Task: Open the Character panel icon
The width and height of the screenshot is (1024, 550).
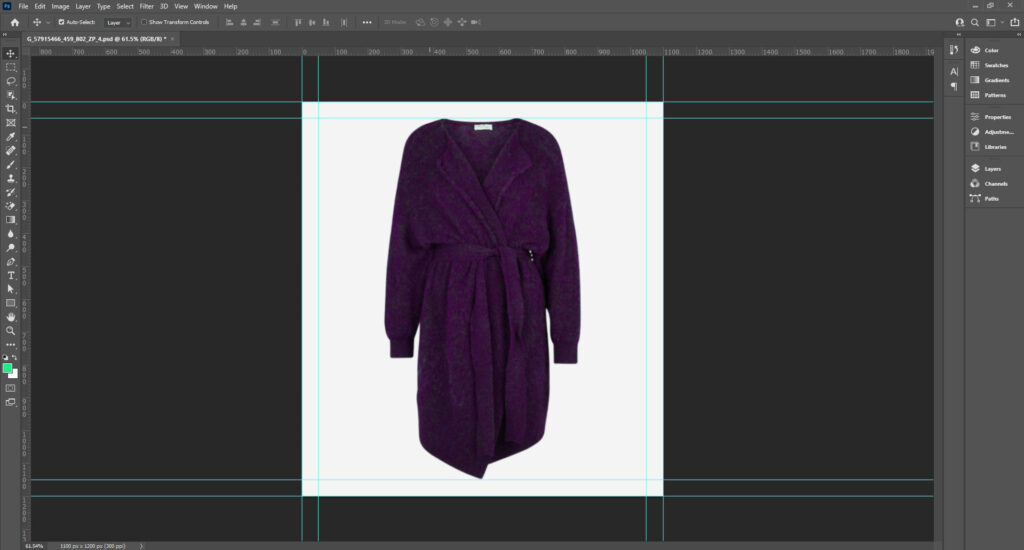Action: click(954, 71)
